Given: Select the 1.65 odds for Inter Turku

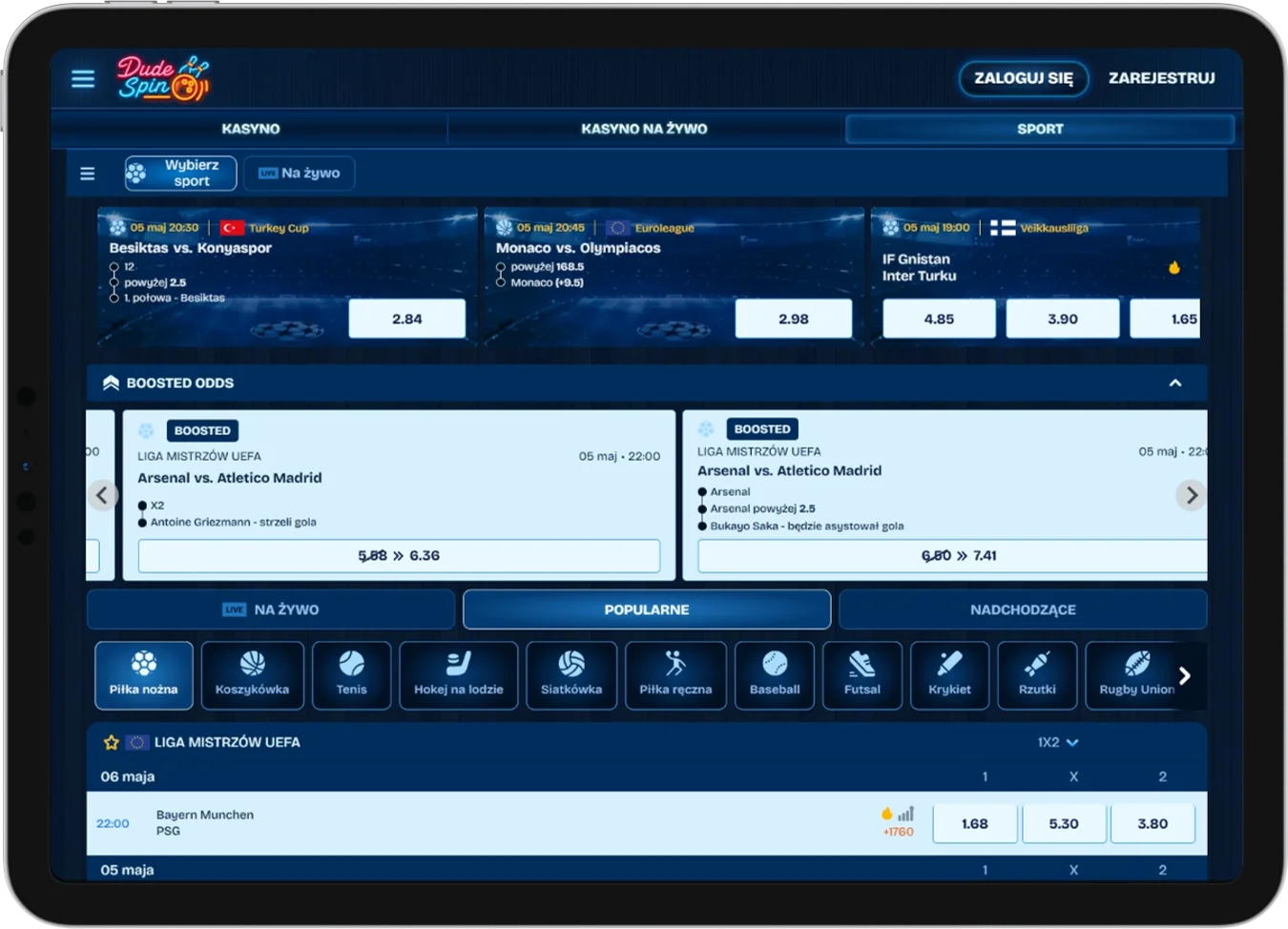Looking at the screenshot, I should (x=1166, y=319).
